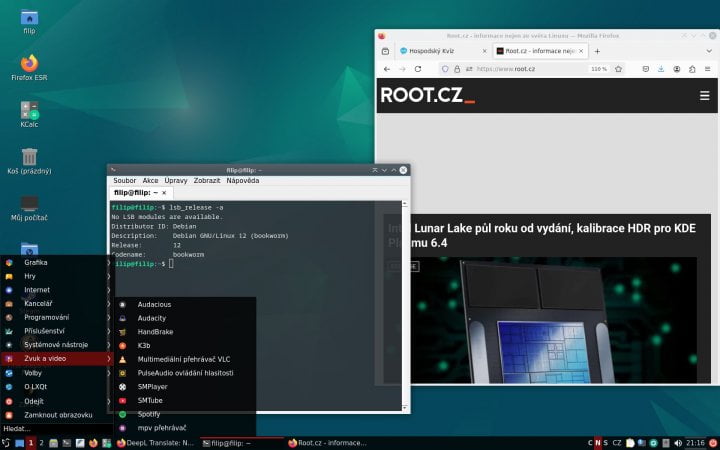Expand the Odejít submenu
720x450 pixels.
[56, 401]
